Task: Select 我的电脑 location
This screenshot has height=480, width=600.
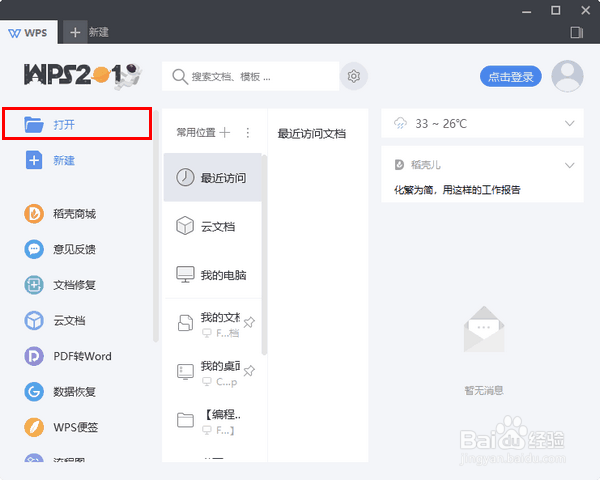Action: pos(212,274)
